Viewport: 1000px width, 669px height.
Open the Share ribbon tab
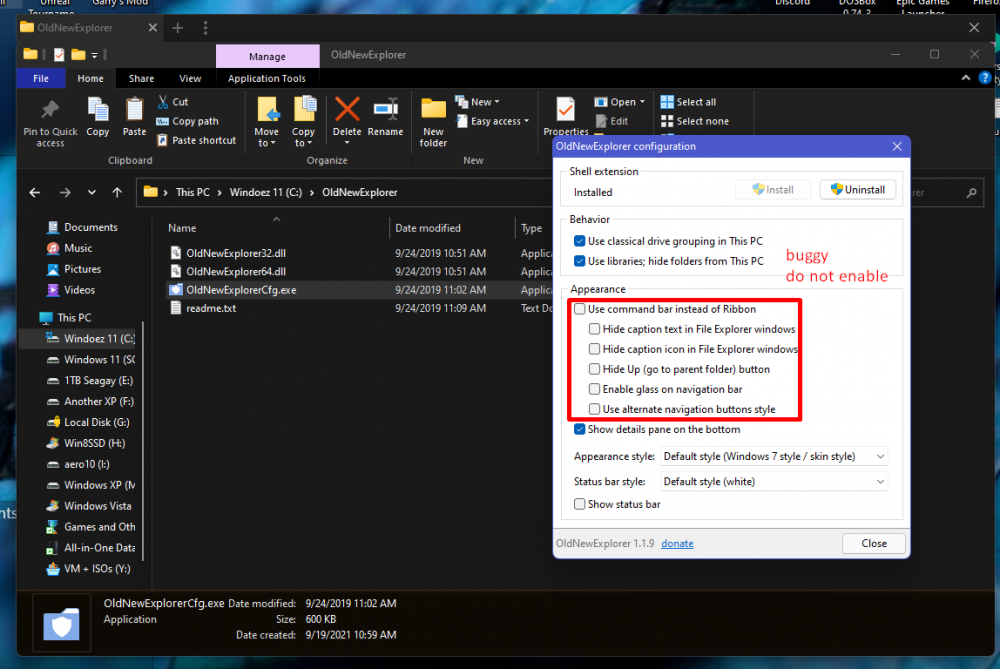pyautogui.click(x=141, y=78)
